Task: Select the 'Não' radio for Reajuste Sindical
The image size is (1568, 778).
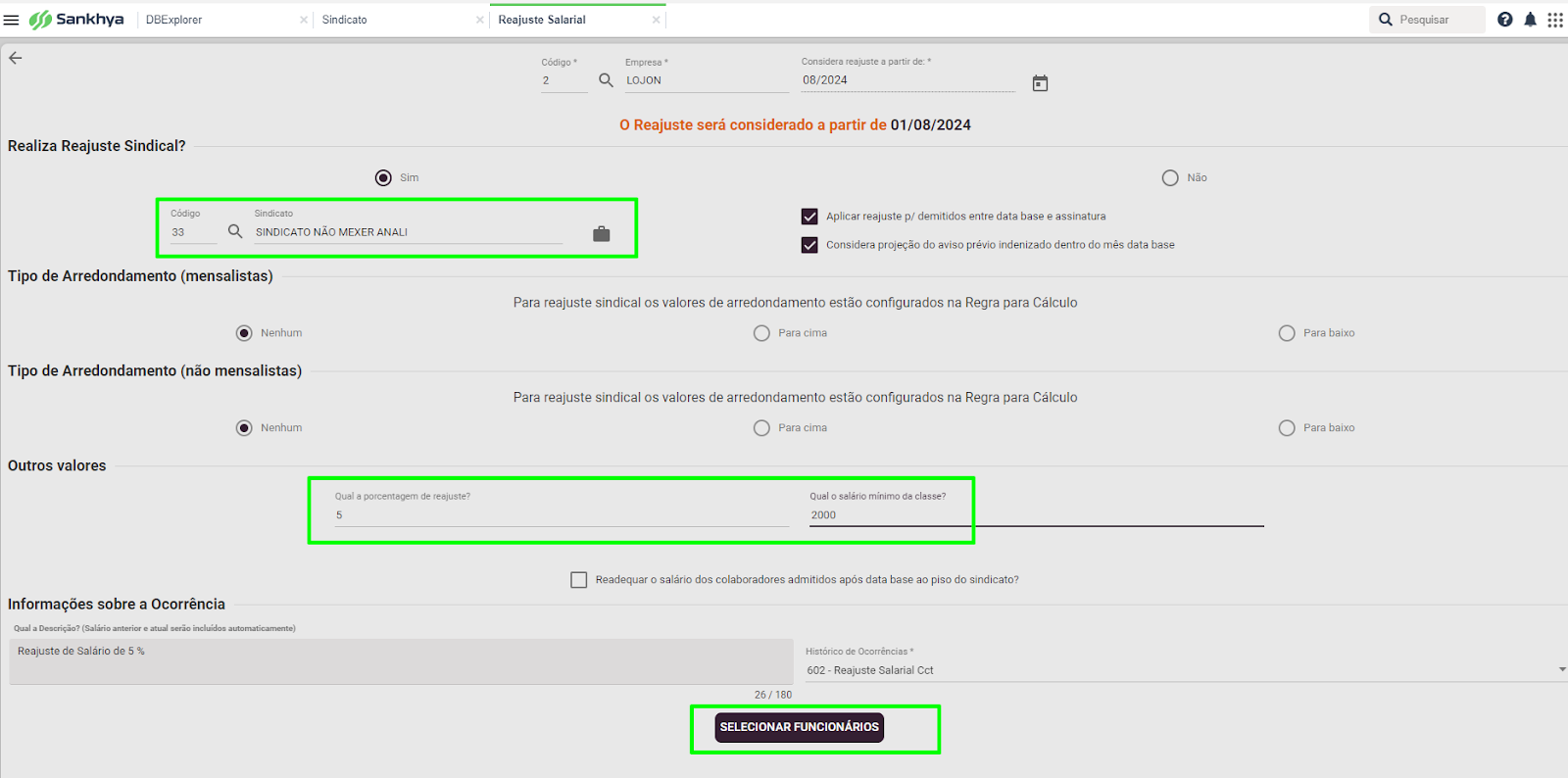Action: click(1170, 177)
